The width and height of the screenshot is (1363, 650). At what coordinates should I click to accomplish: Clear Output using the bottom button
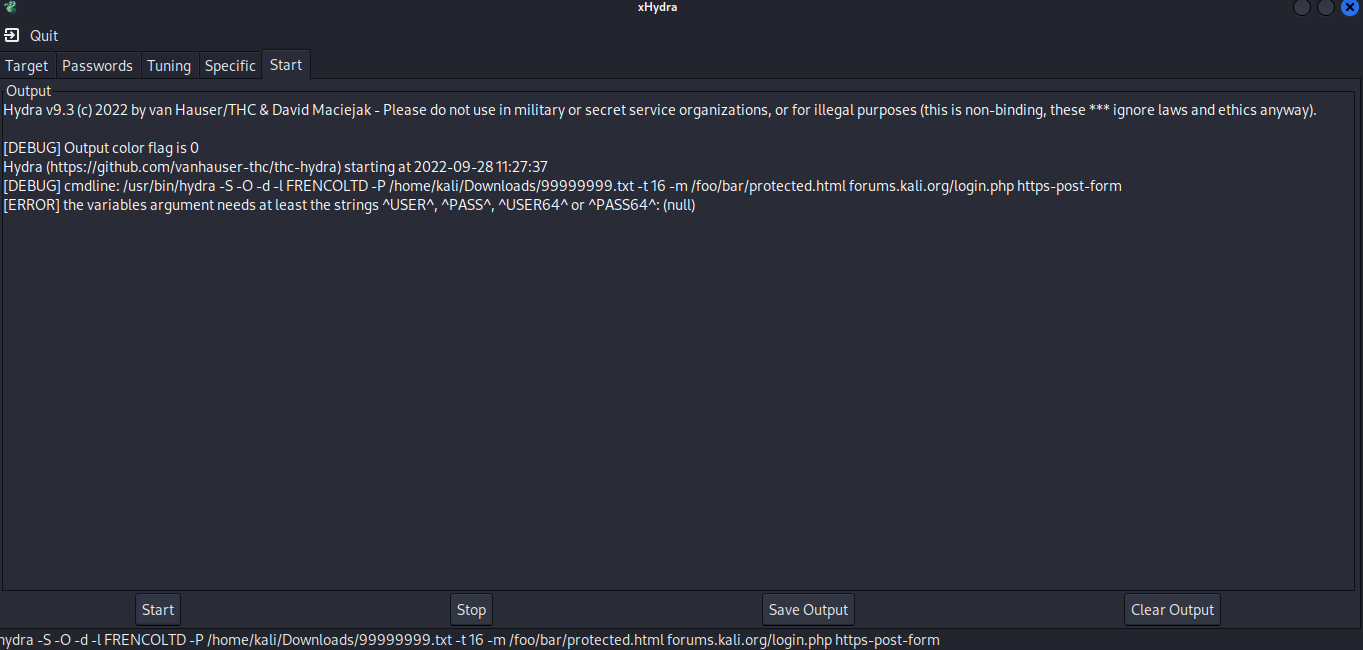click(1172, 609)
